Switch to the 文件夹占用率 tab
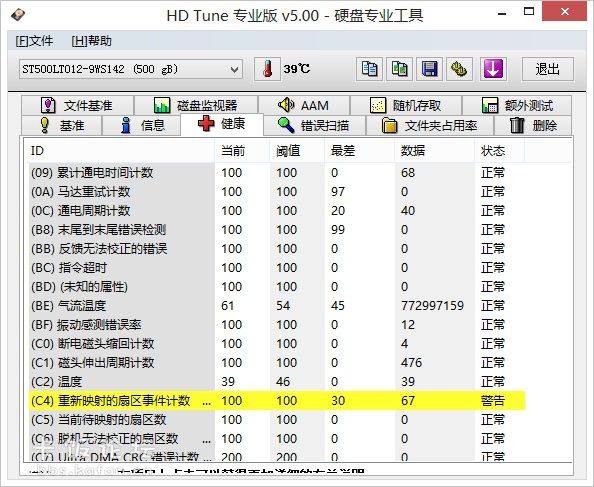 point(430,125)
